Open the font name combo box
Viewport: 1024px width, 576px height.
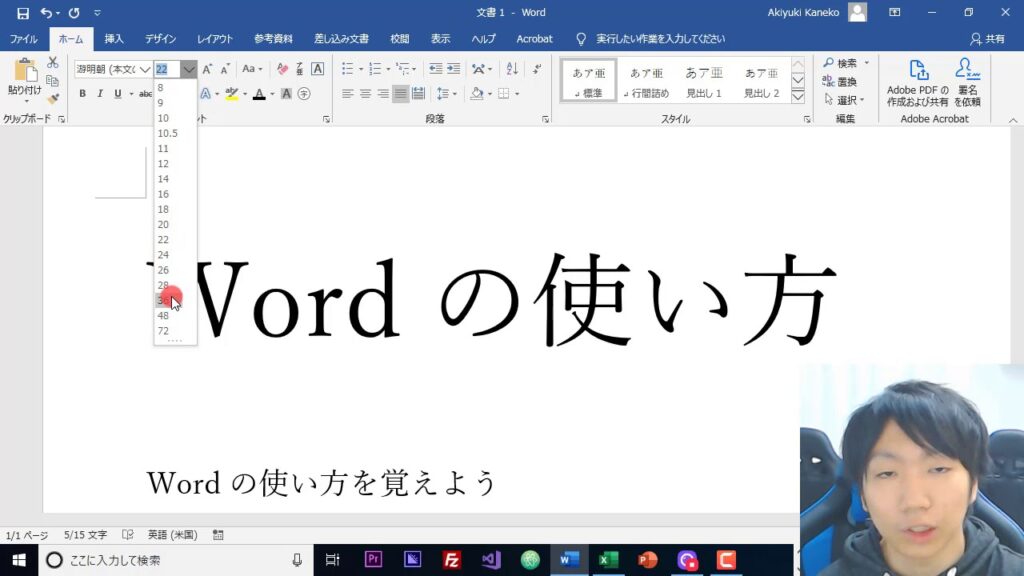pyautogui.click(x=113, y=69)
